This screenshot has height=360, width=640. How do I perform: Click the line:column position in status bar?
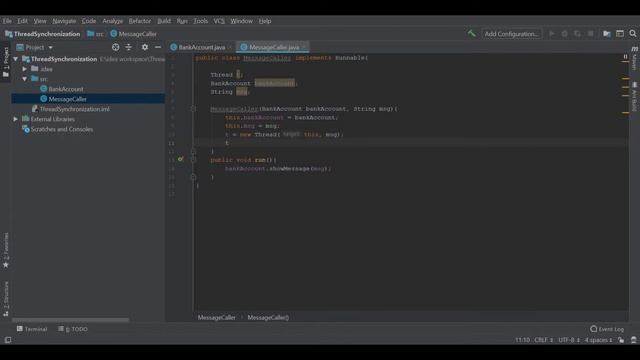[x=522, y=340]
